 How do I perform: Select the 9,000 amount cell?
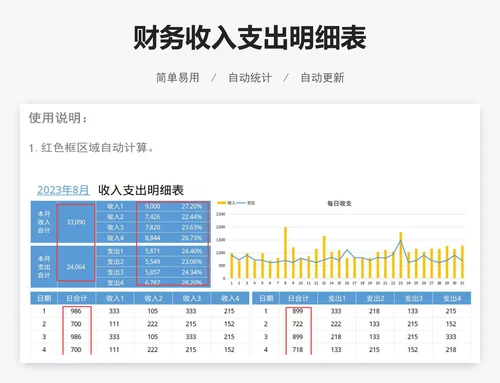[152, 206]
